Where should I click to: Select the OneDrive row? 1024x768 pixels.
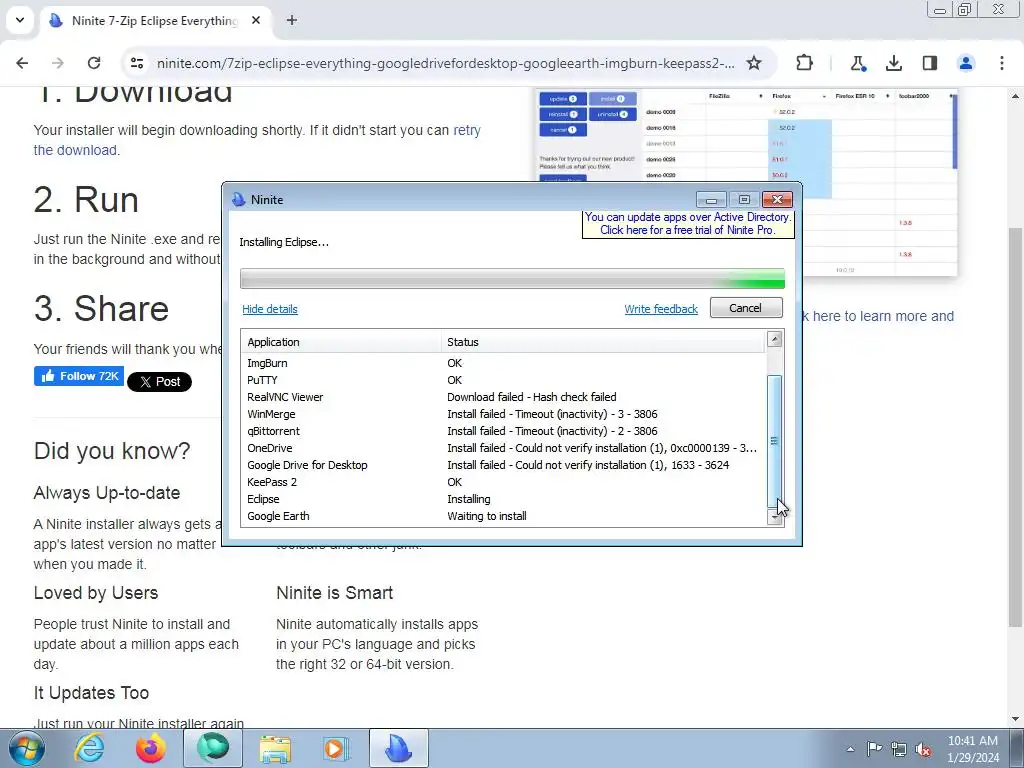point(503,448)
